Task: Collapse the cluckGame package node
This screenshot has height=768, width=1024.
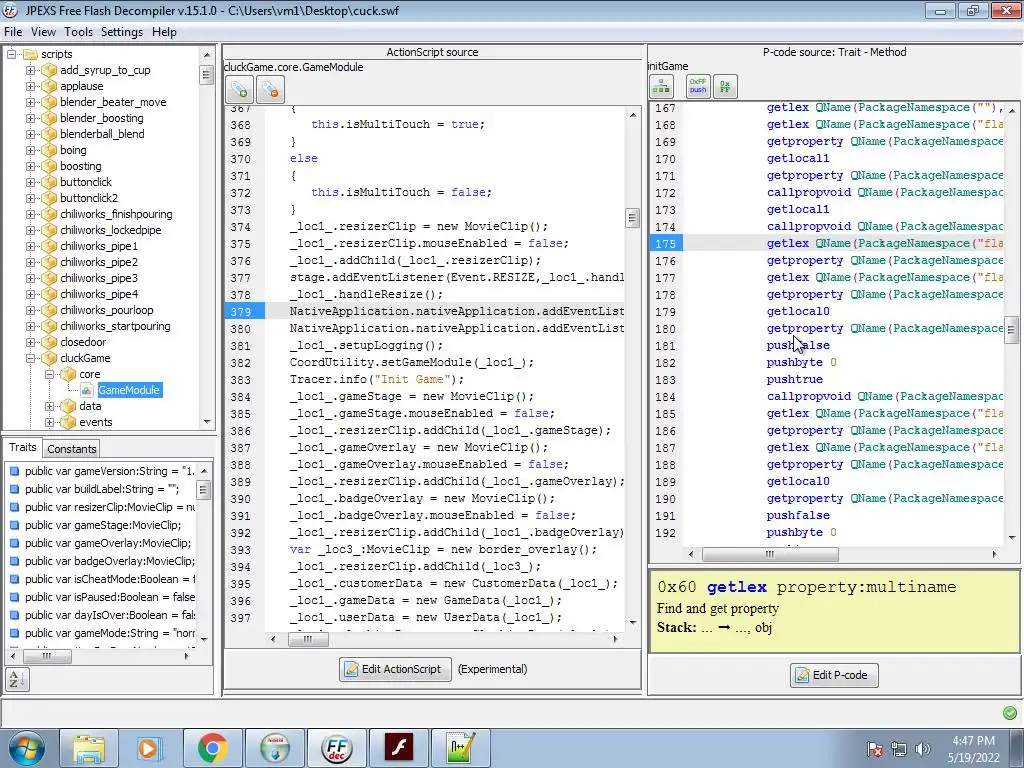Action: click(x=31, y=358)
